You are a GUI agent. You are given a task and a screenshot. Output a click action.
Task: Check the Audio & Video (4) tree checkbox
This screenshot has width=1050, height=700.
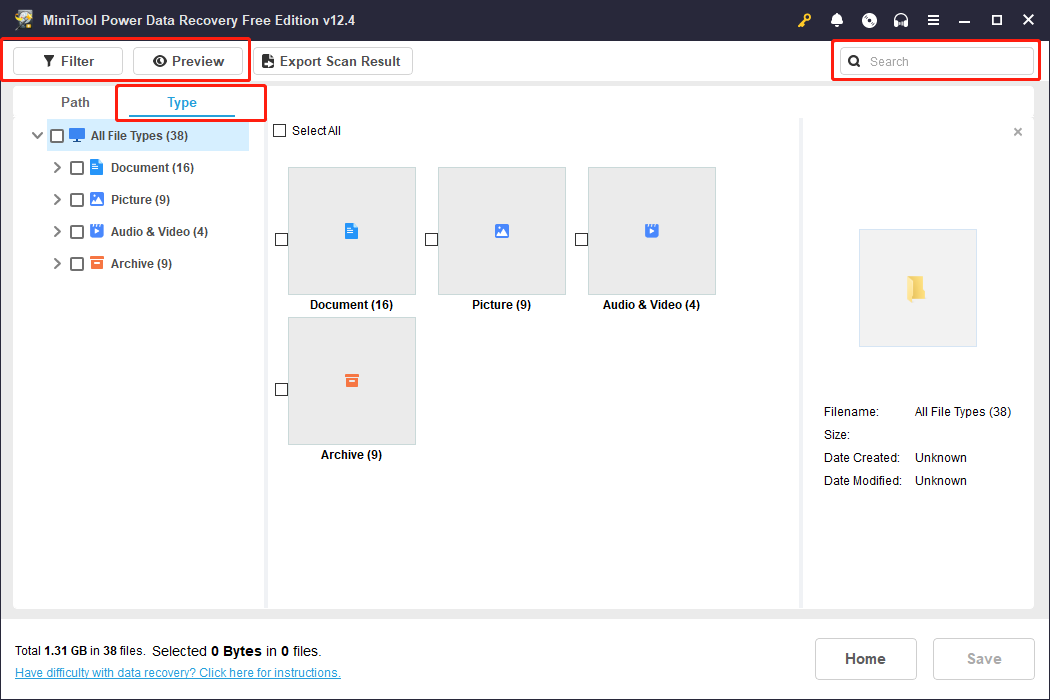tap(77, 232)
